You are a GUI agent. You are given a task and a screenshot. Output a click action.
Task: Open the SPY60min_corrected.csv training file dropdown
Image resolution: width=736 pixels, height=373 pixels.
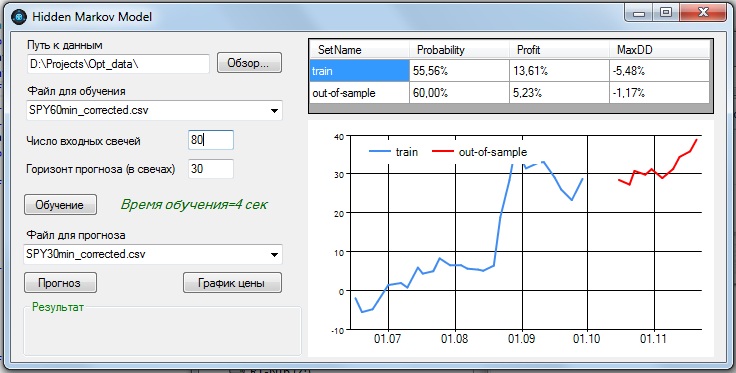tap(153, 111)
